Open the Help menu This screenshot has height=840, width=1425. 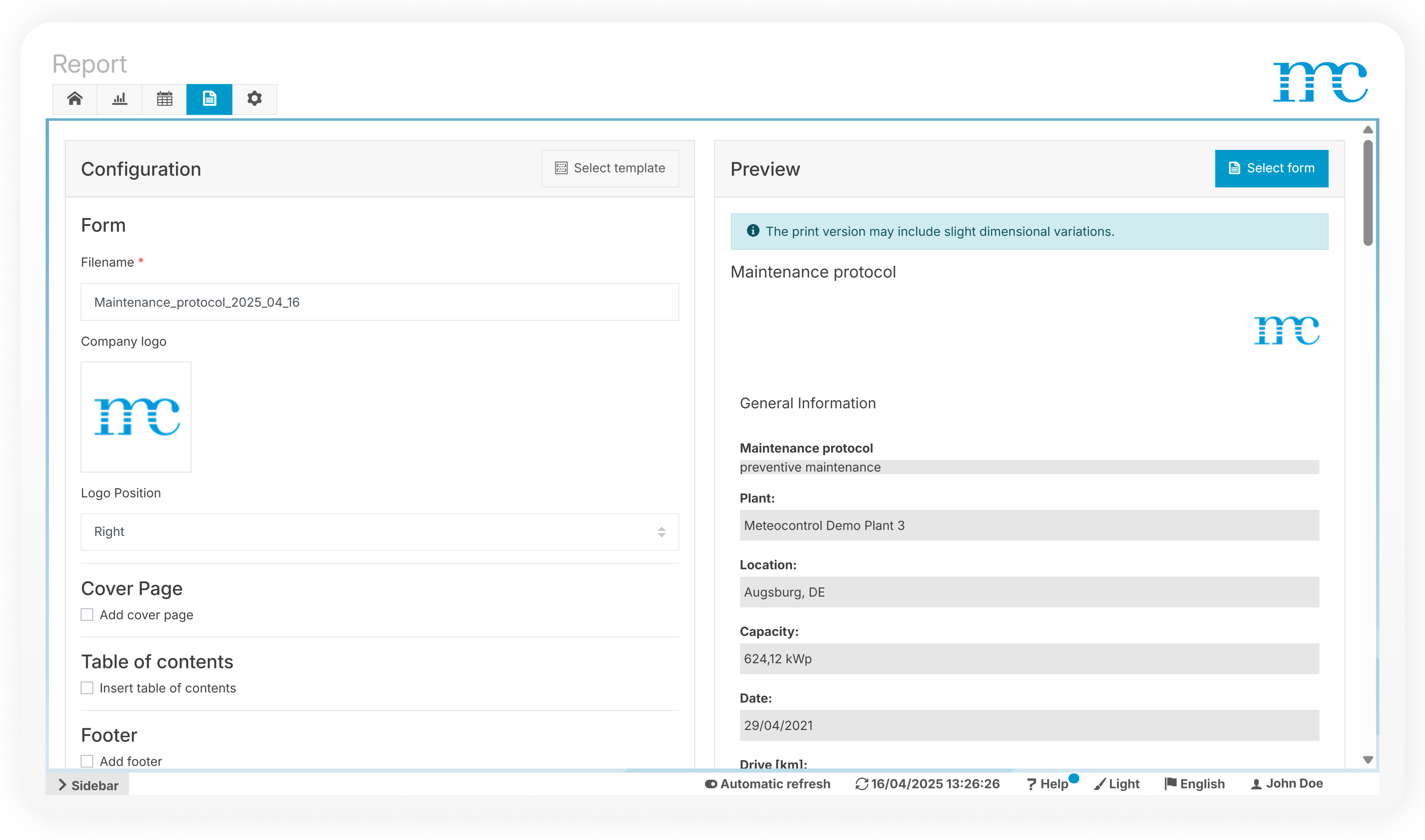coord(1047,784)
